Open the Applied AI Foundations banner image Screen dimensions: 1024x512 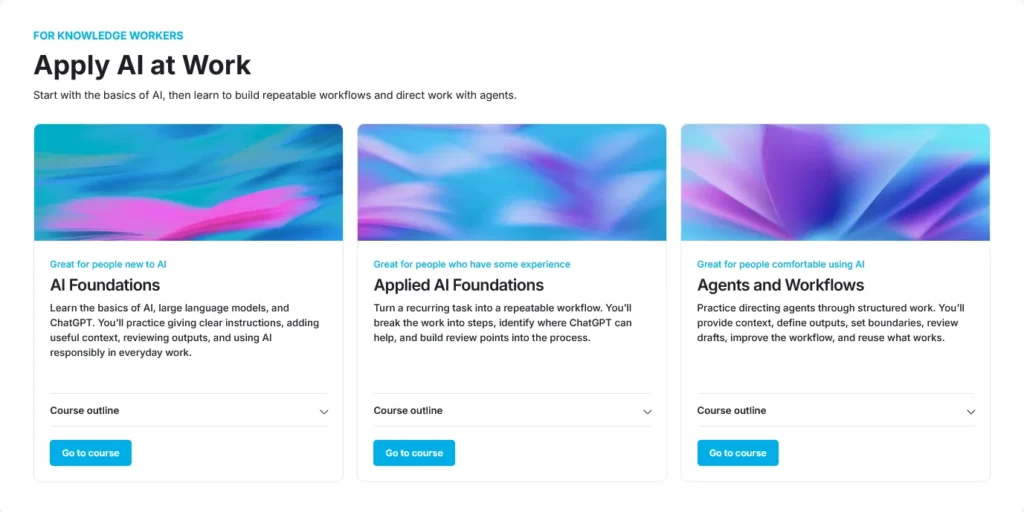coord(512,182)
